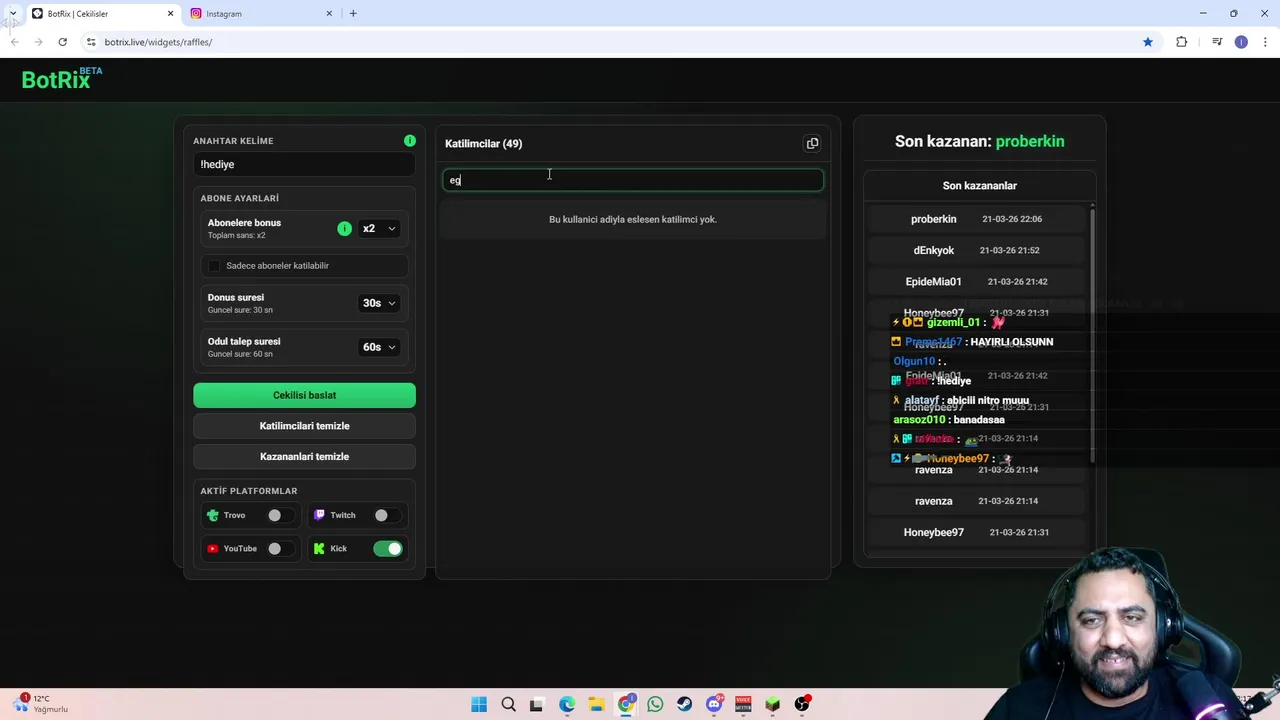Open Voicemeeter from the taskbar

click(x=743, y=705)
